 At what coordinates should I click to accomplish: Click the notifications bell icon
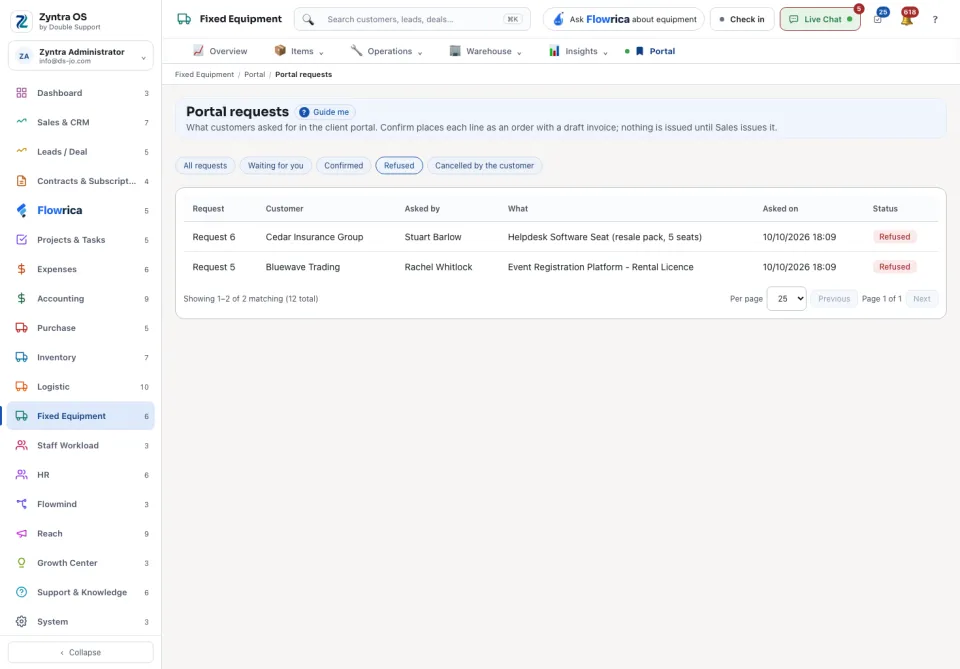(x=907, y=20)
